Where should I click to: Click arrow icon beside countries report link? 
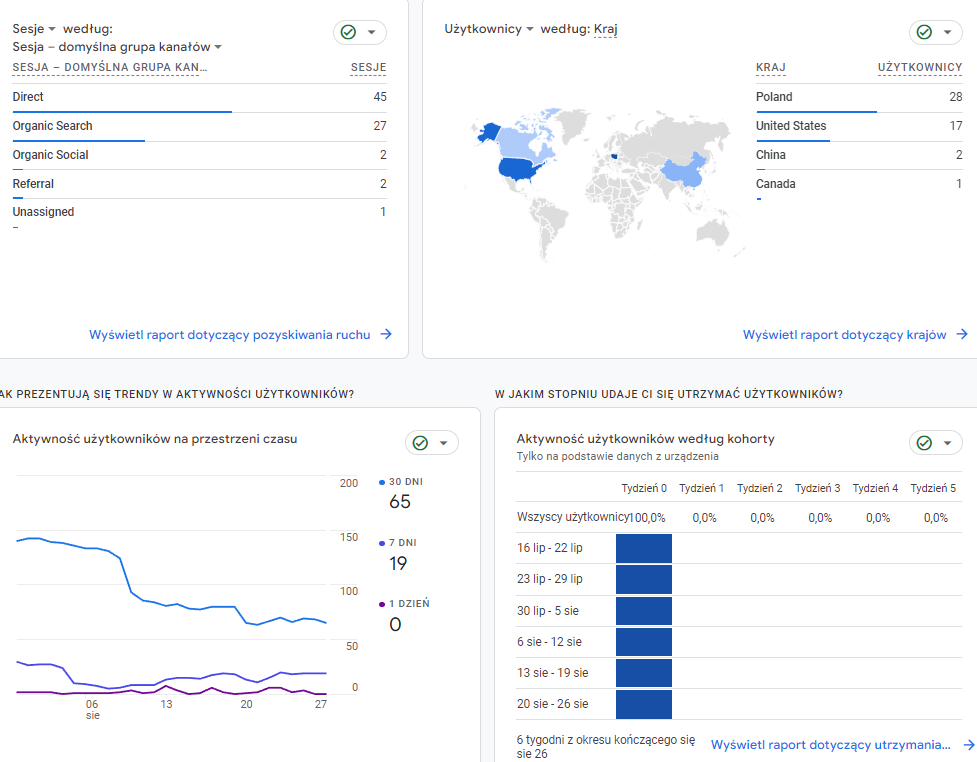pyautogui.click(x=962, y=334)
